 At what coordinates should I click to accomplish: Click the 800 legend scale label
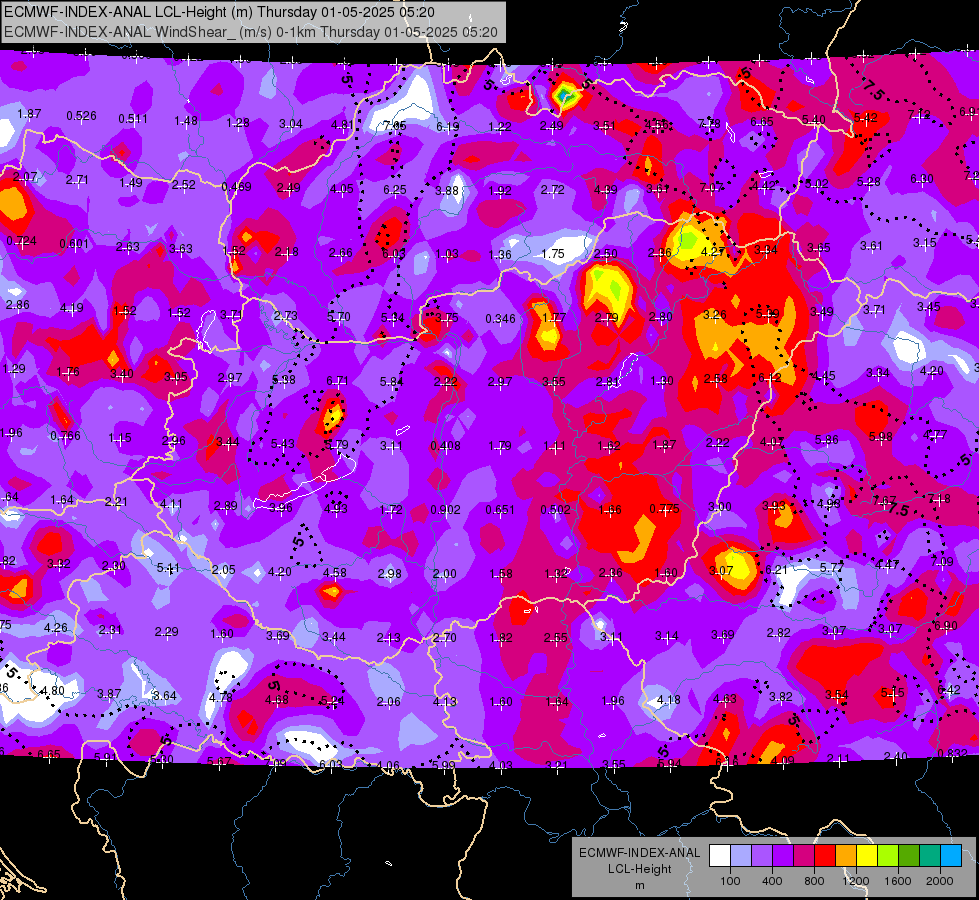(814, 881)
